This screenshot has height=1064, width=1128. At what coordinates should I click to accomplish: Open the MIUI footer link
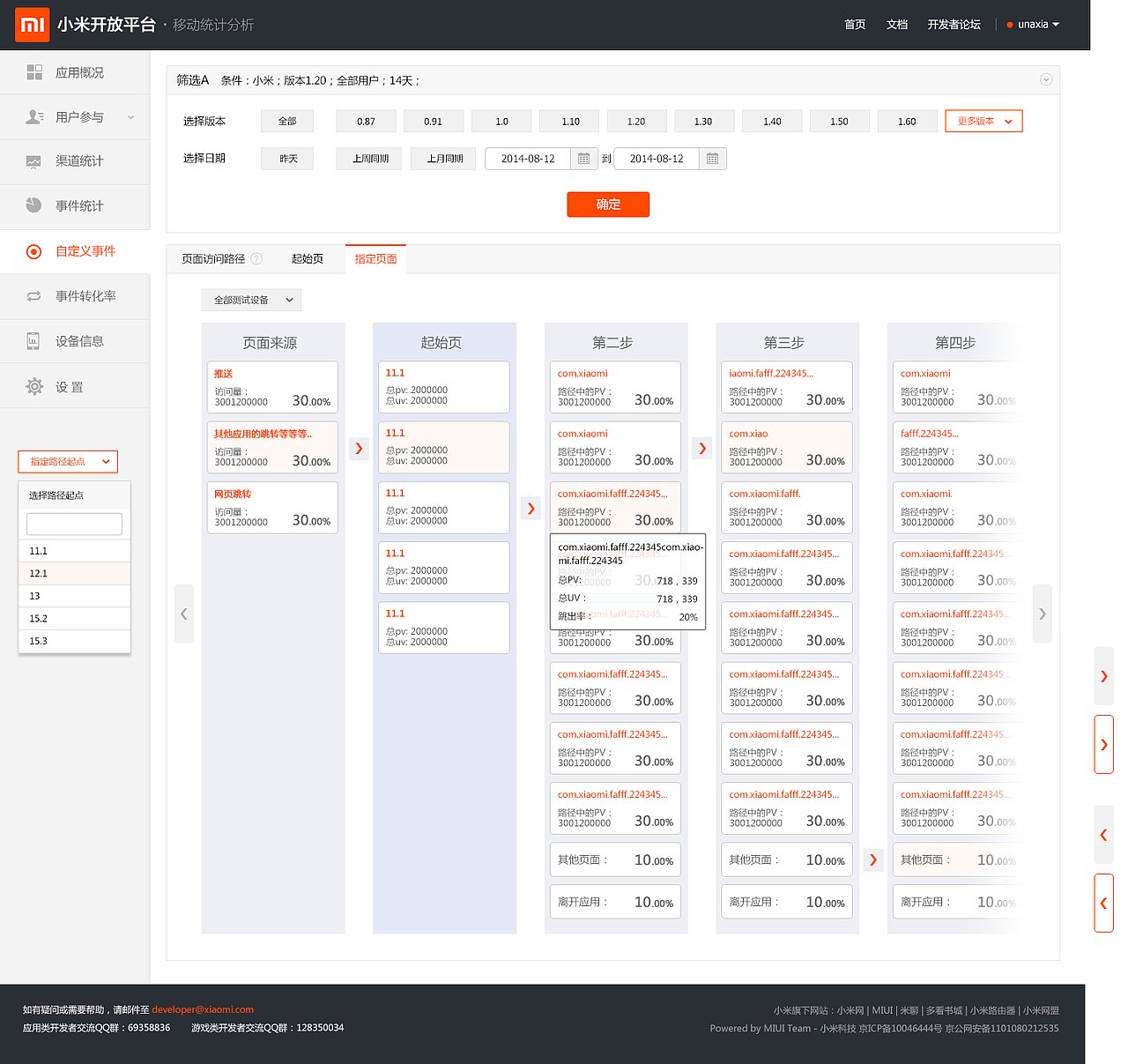point(882,1011)
